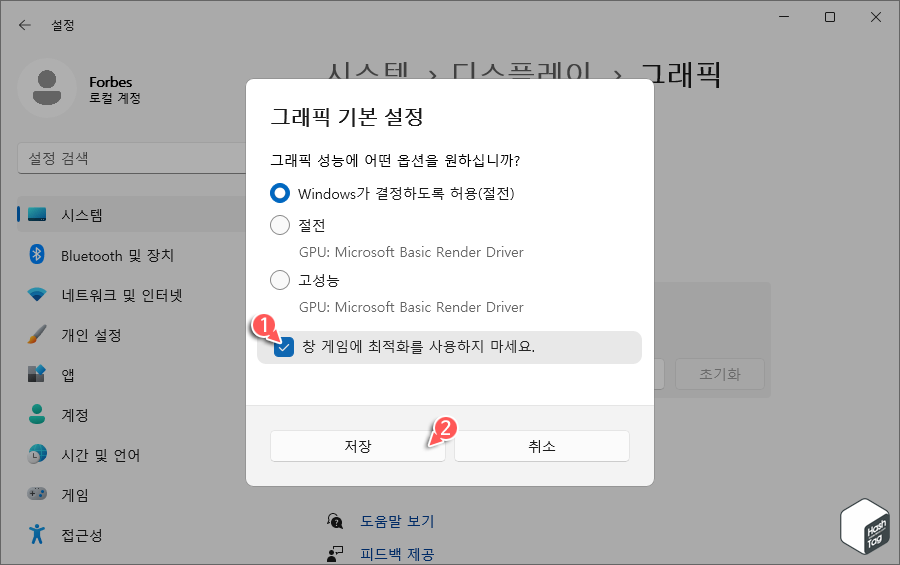Click the Forbes user avatar icon

(x=47, y=88)
